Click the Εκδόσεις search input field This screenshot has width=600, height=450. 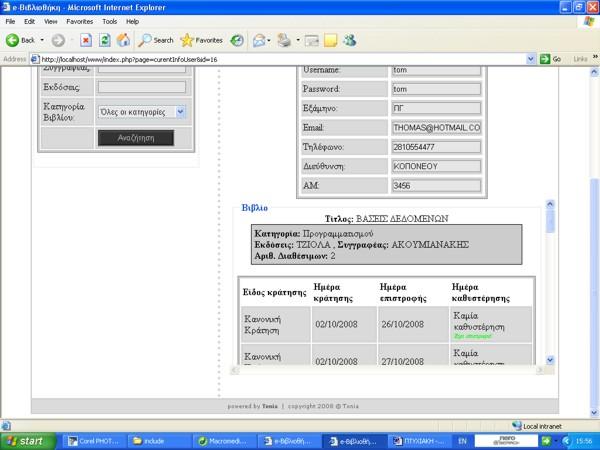point(142,87)
